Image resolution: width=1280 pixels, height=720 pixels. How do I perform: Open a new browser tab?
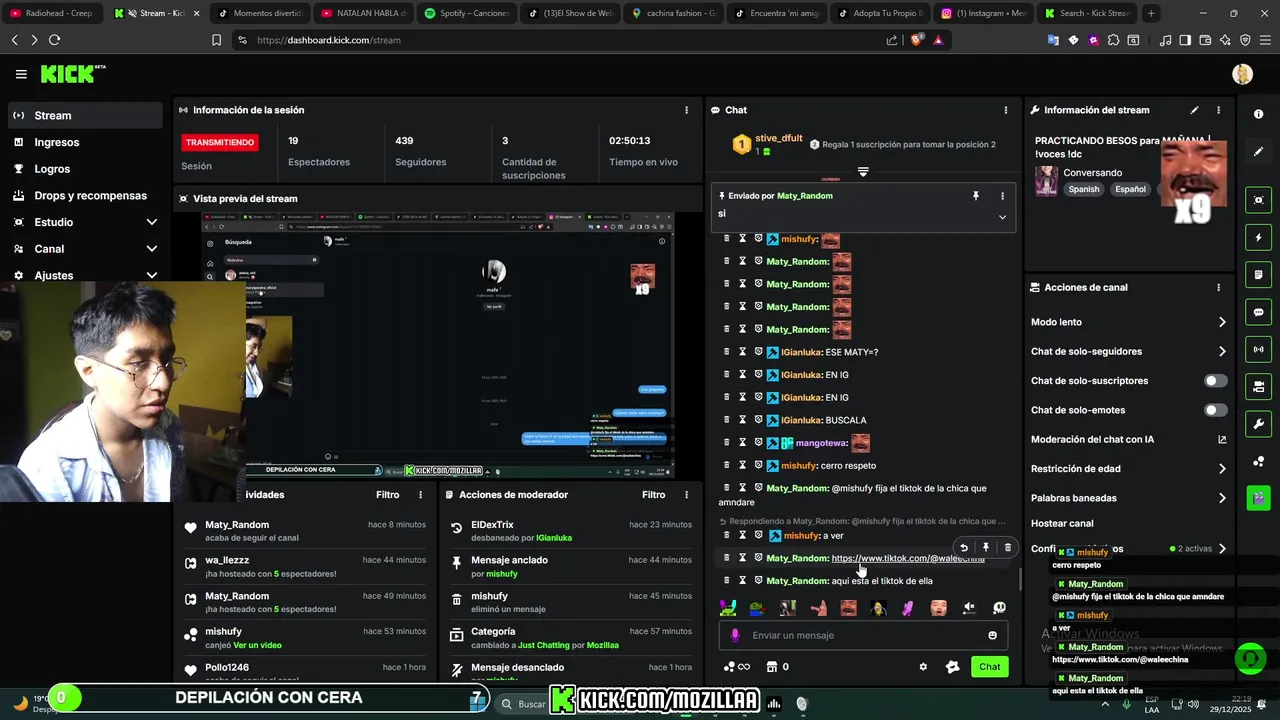1151,14
